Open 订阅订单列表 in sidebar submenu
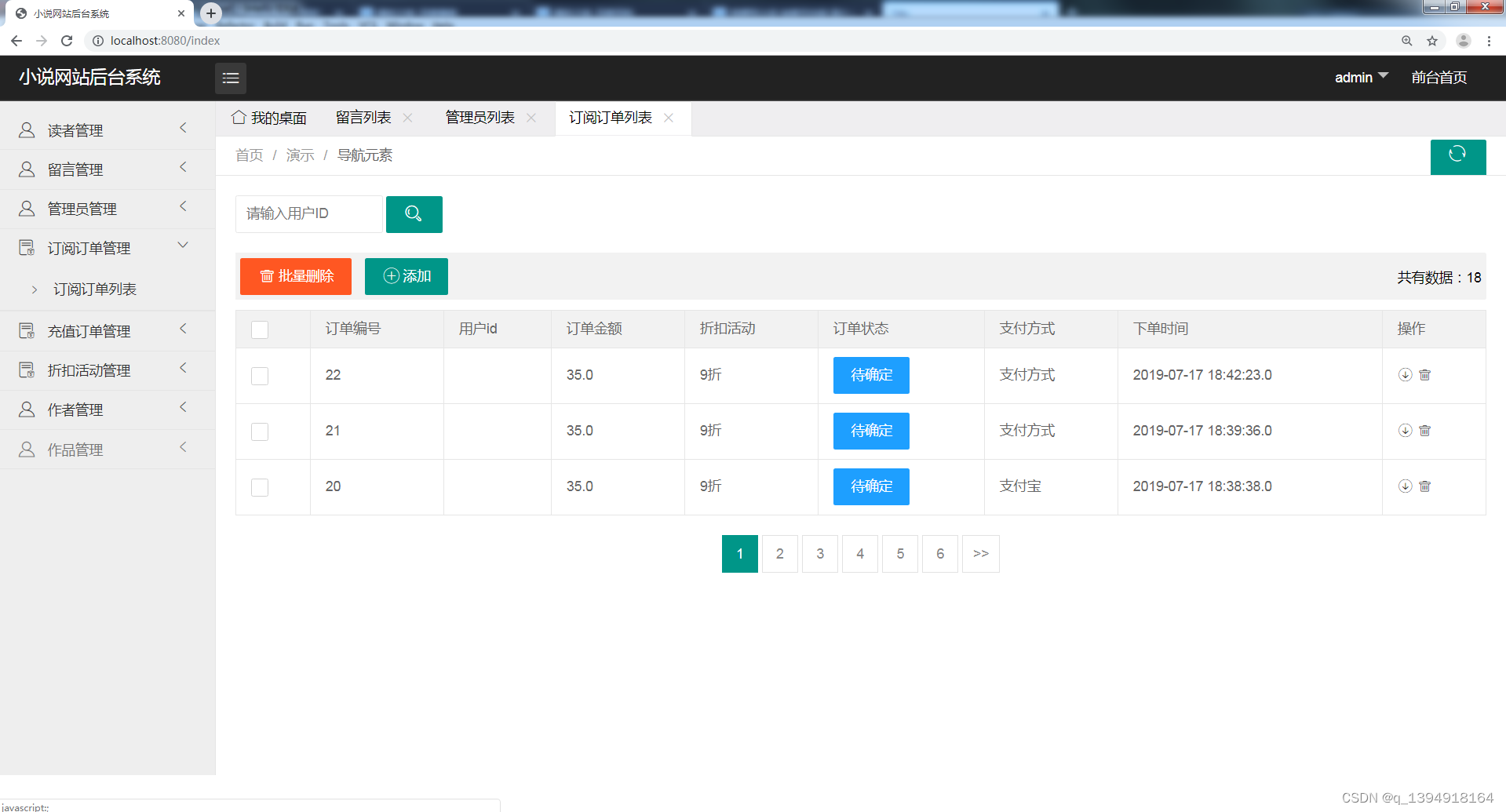 click(x=95, y=289)
